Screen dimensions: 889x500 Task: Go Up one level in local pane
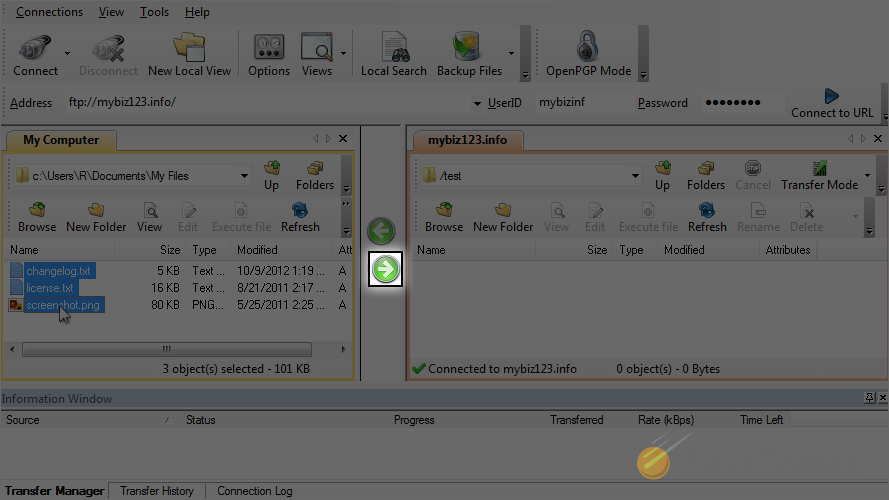click(271, 175)
